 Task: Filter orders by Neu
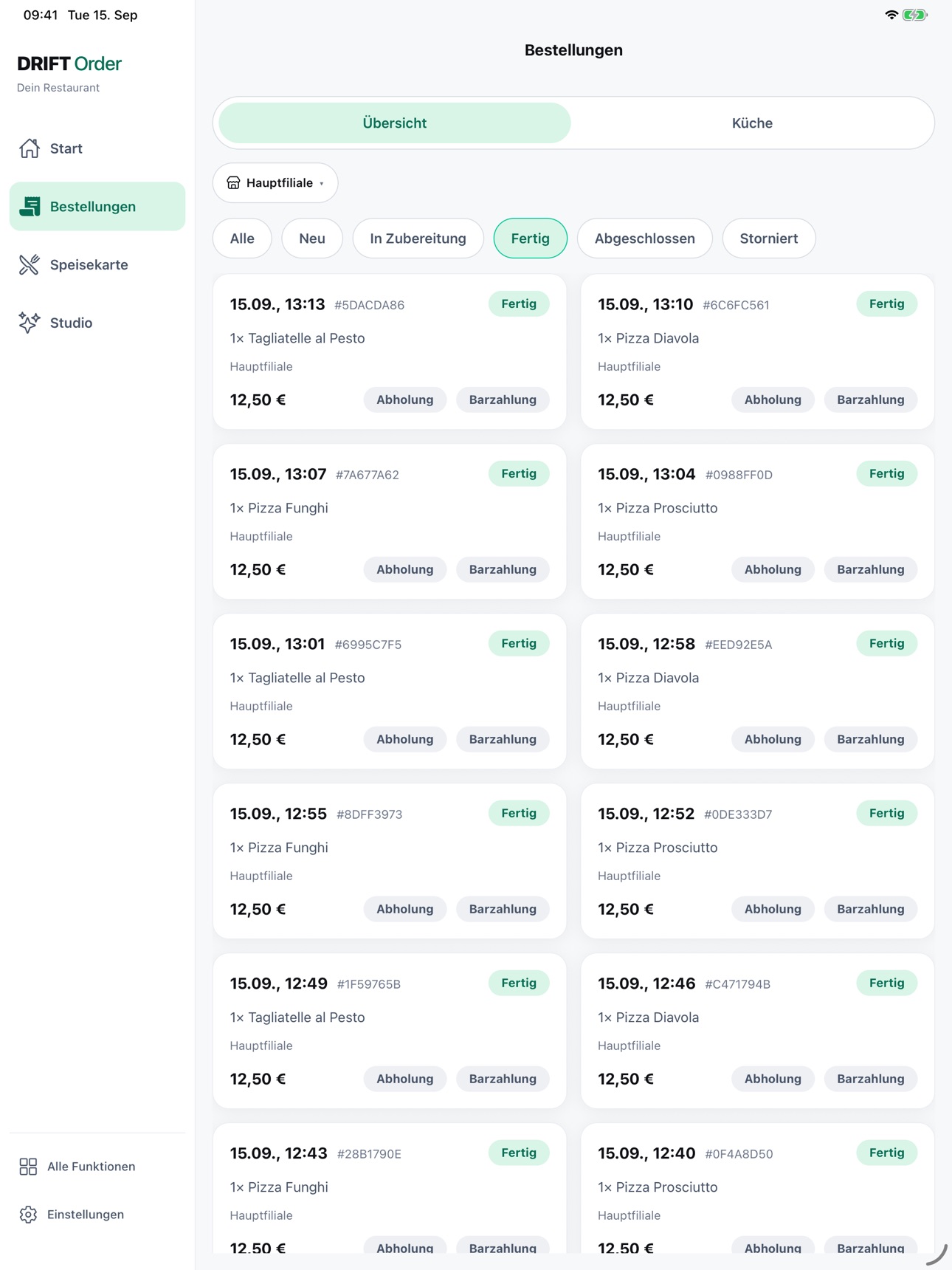point(312,238)
